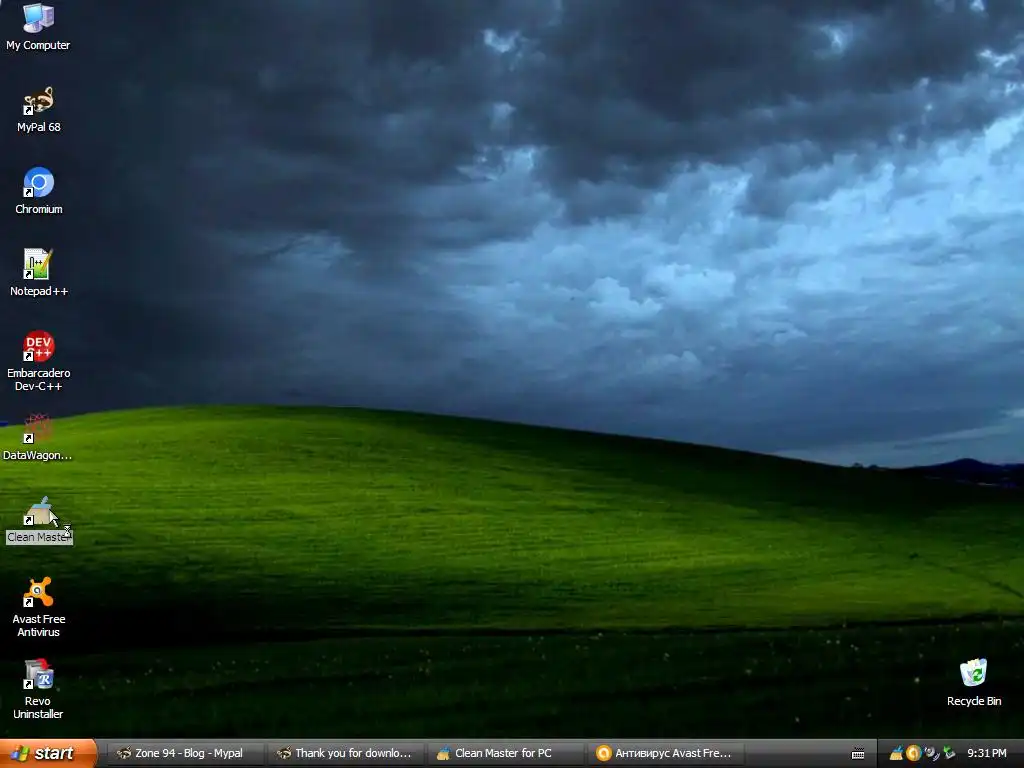Viewport: 1024px width, 768px height.
Task: Open the My Computer desktop icon
Action: click(38, 26)
